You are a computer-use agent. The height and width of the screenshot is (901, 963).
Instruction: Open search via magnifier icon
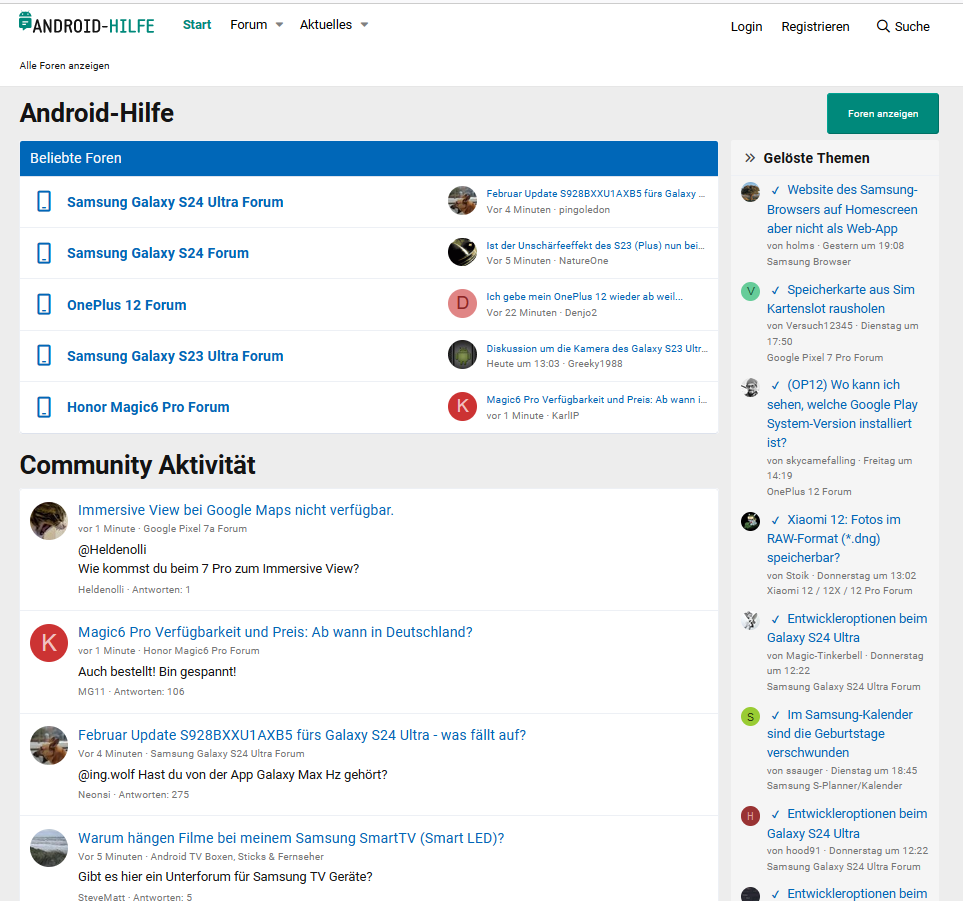pyautogui.click(x=883, y=26)
